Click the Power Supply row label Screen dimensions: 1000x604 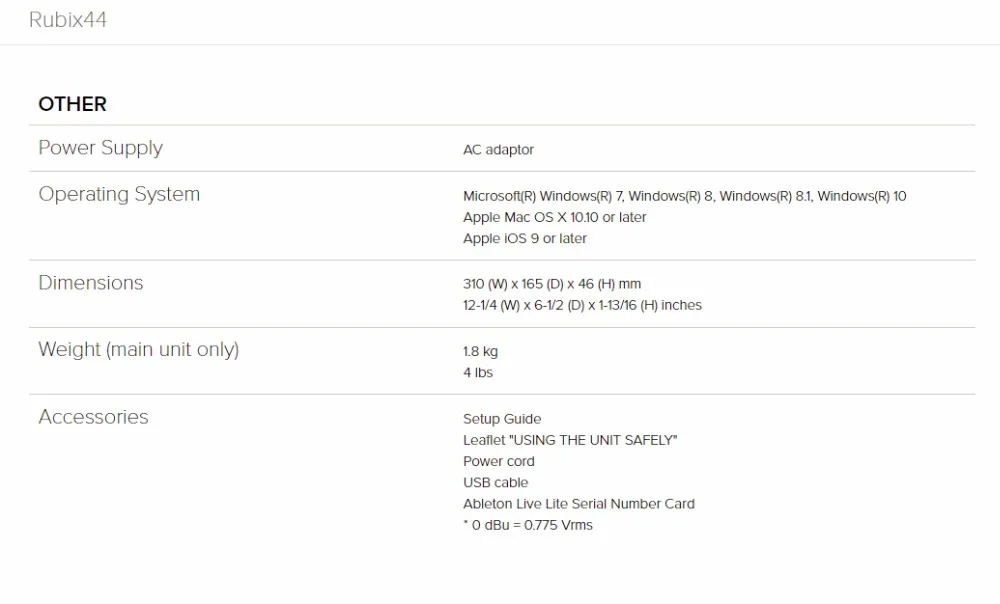pos(100,148)
